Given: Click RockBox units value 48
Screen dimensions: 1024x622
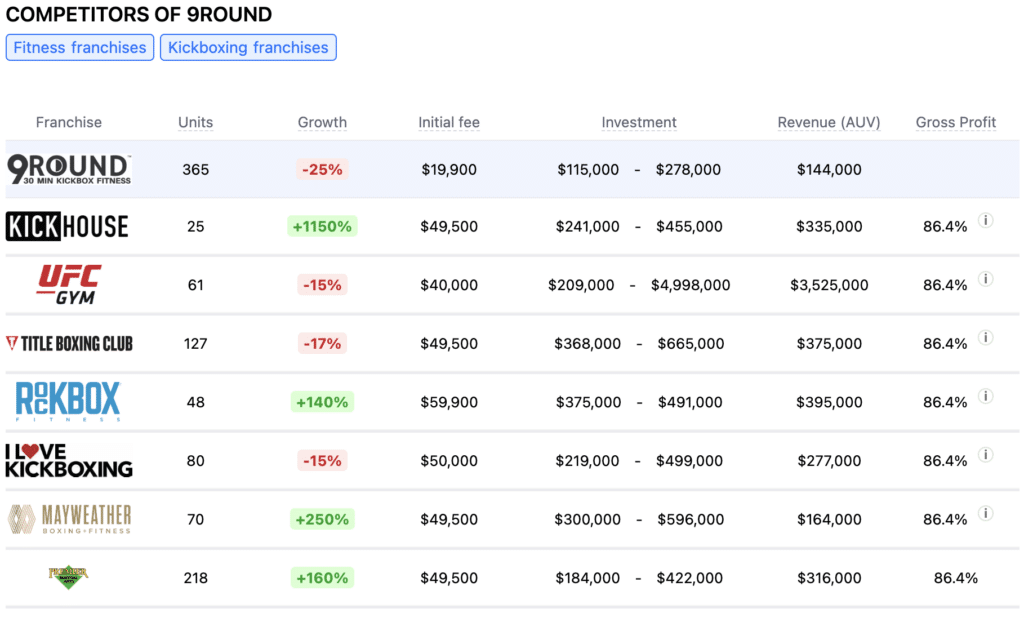Looking at the screenshot, I should click(195, 402).
